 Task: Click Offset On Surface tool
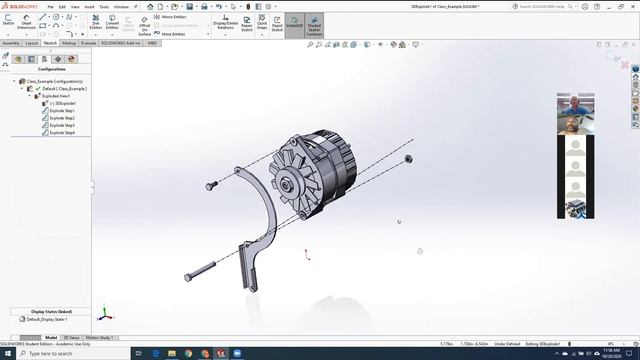[x=144, y=26]
